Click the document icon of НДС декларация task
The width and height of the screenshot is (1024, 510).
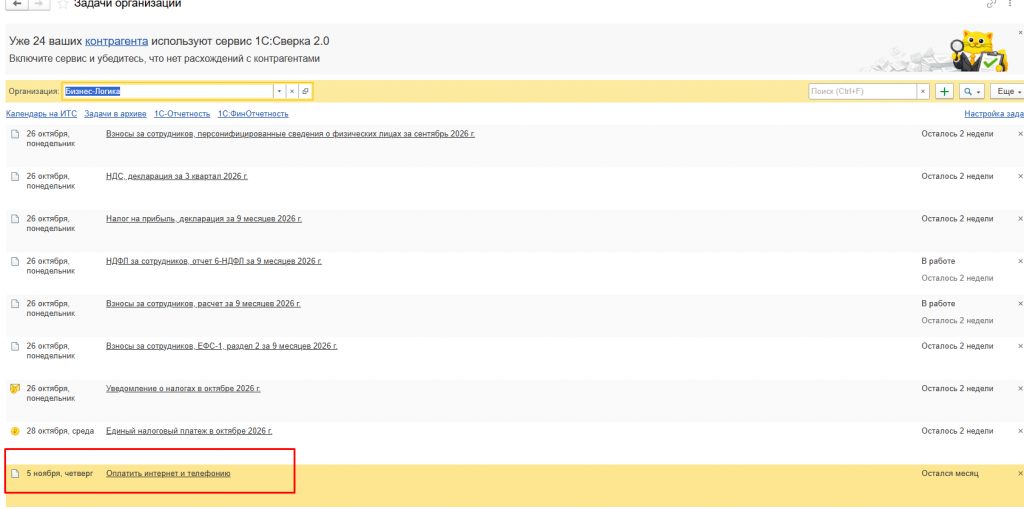point(15,176)
